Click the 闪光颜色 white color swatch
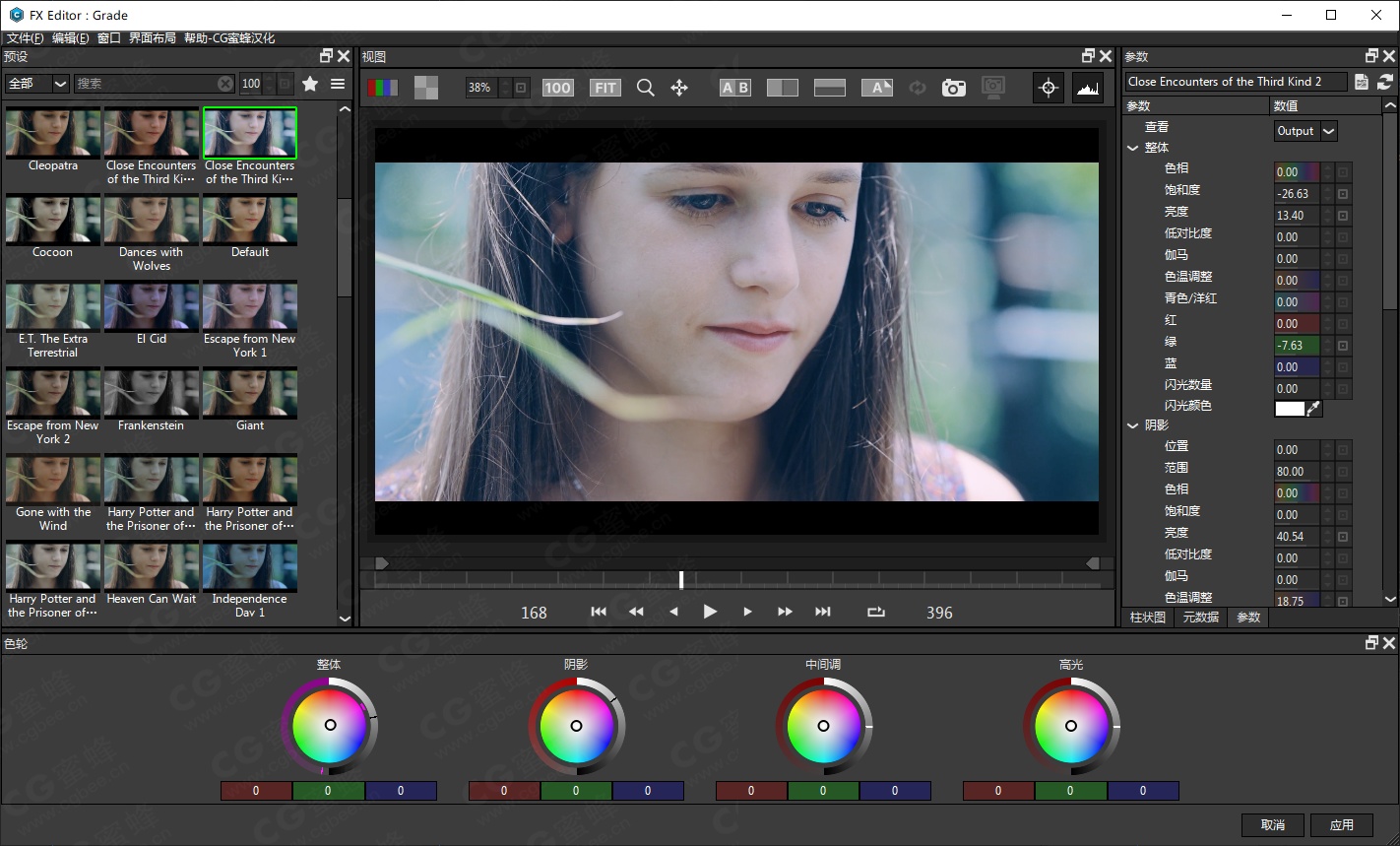The width and height of the screenshot is (1400, 846). click(1289, 408)
